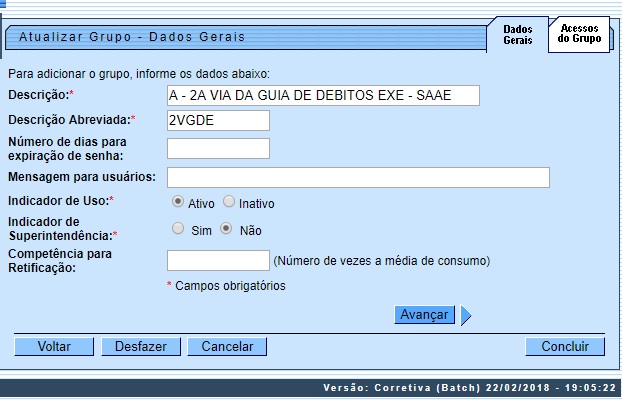This screenshot has height=400, width=622.
Task: Choose Sim for Indicador de Superintendência
Action: coord(178,228)
